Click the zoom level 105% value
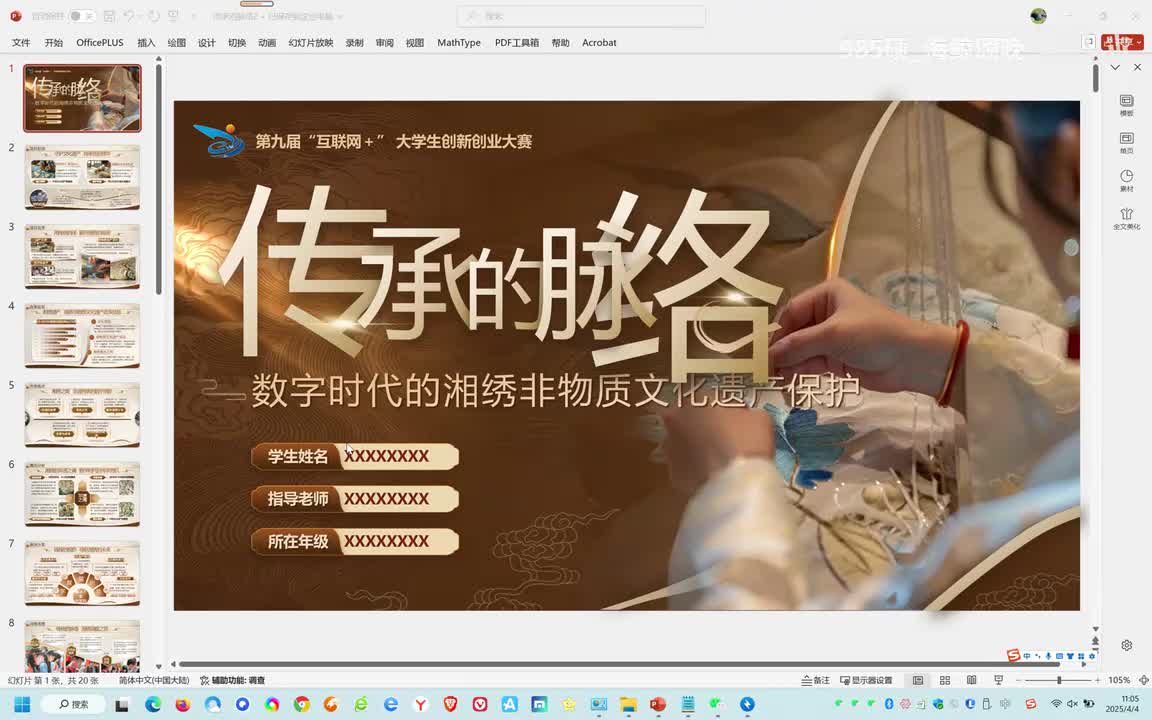The height and width of the screenshot is (720, 1152). [1119, 680]
